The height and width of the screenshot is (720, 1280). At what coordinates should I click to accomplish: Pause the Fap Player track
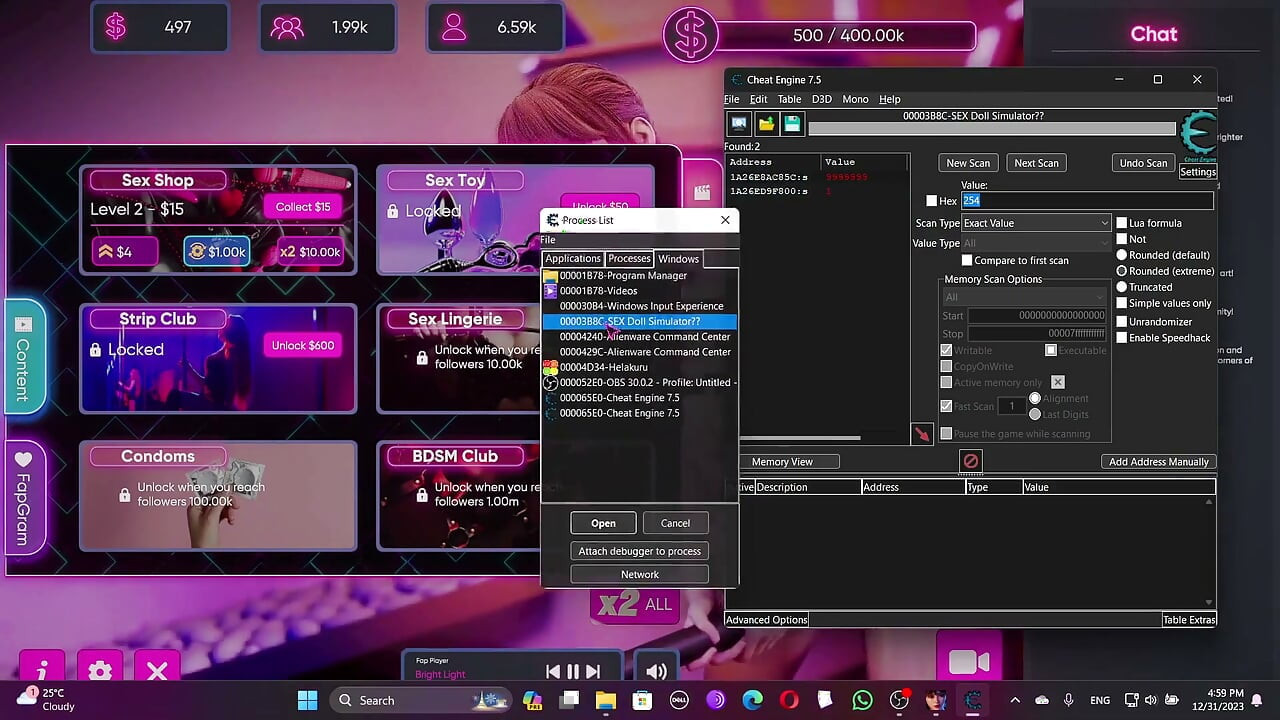point(573,672)
